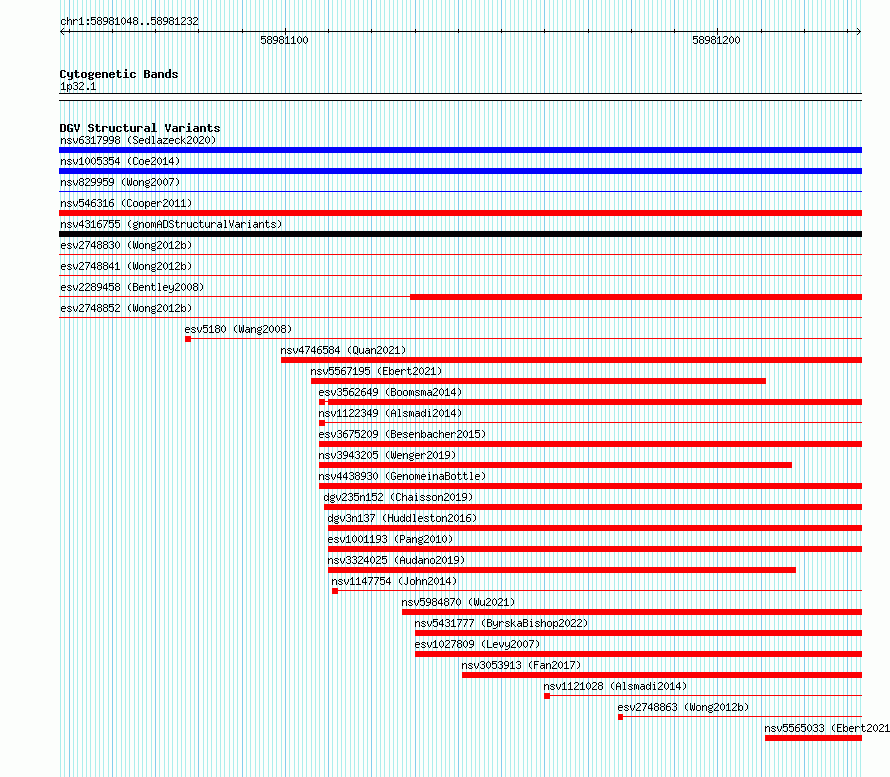
Task: Click the blue bar under nsv1005354
Action: (460, 171)
